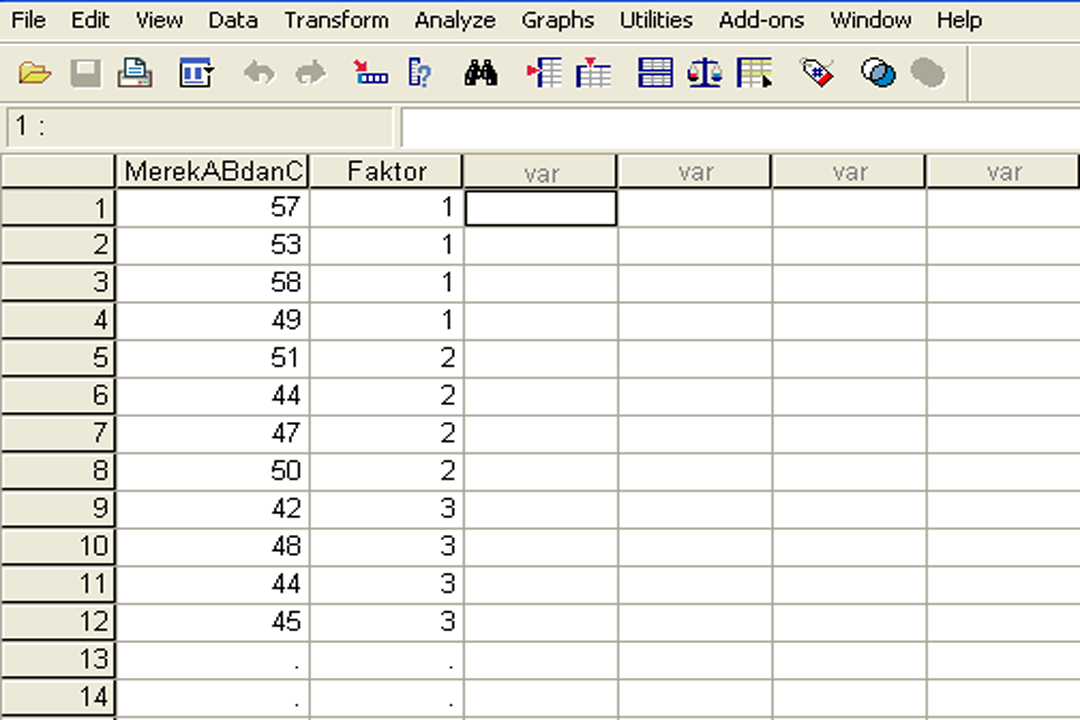Open a data file
Screen dimensions: 1080x720
point(34,72)
